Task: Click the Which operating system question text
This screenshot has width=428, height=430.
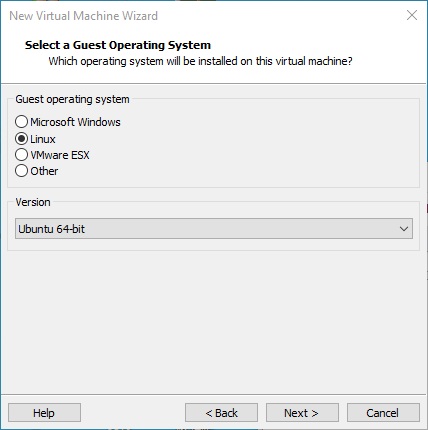Action: [200, 61]
